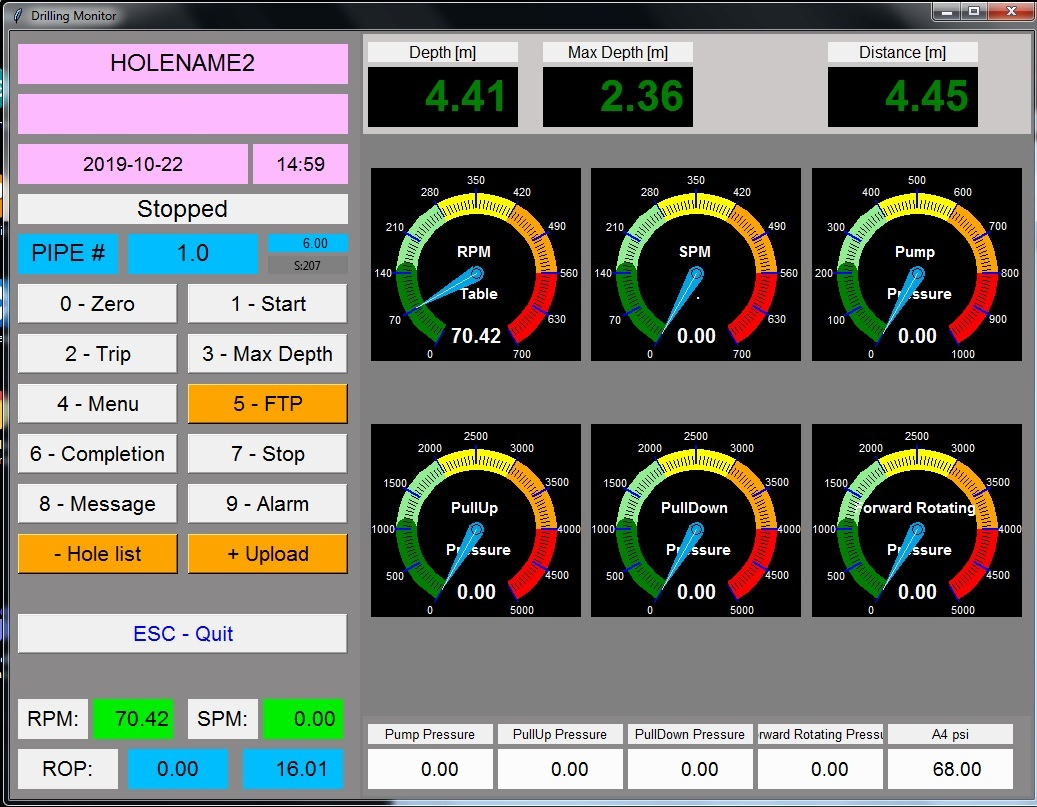Open the orange Hole list button

(x=97, y=554)
